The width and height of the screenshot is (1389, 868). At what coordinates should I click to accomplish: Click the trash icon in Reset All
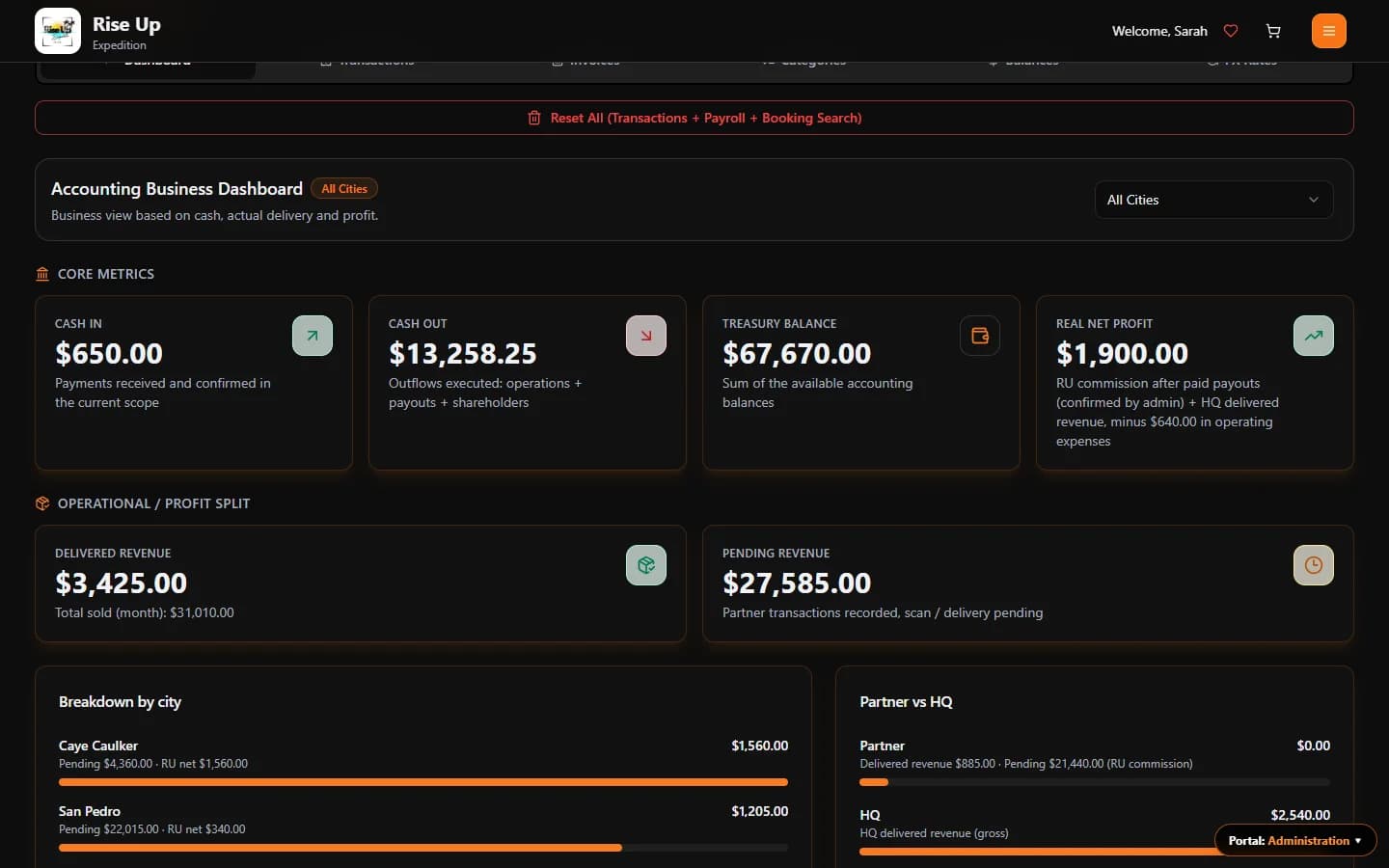point(534,118)
